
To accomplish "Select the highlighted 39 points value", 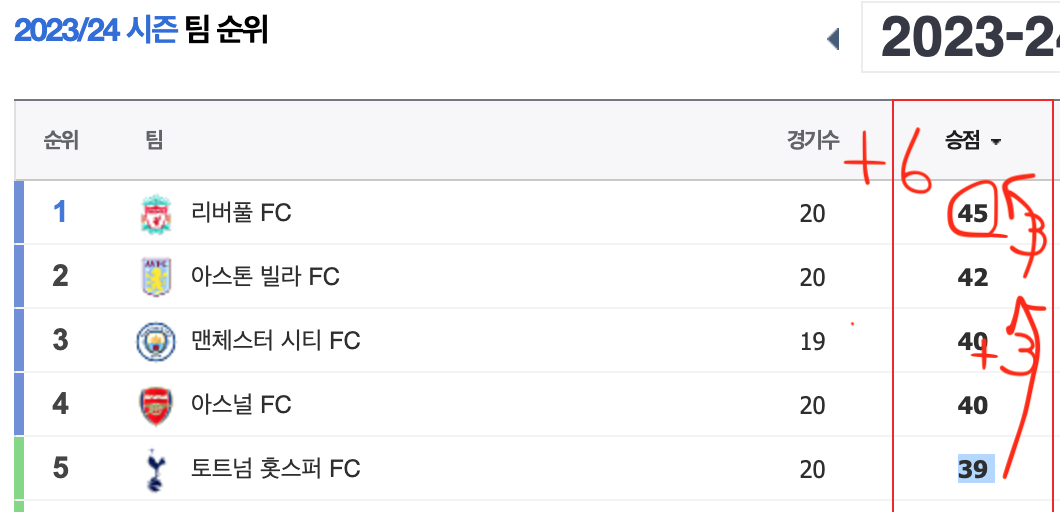I will pos(975,469).
